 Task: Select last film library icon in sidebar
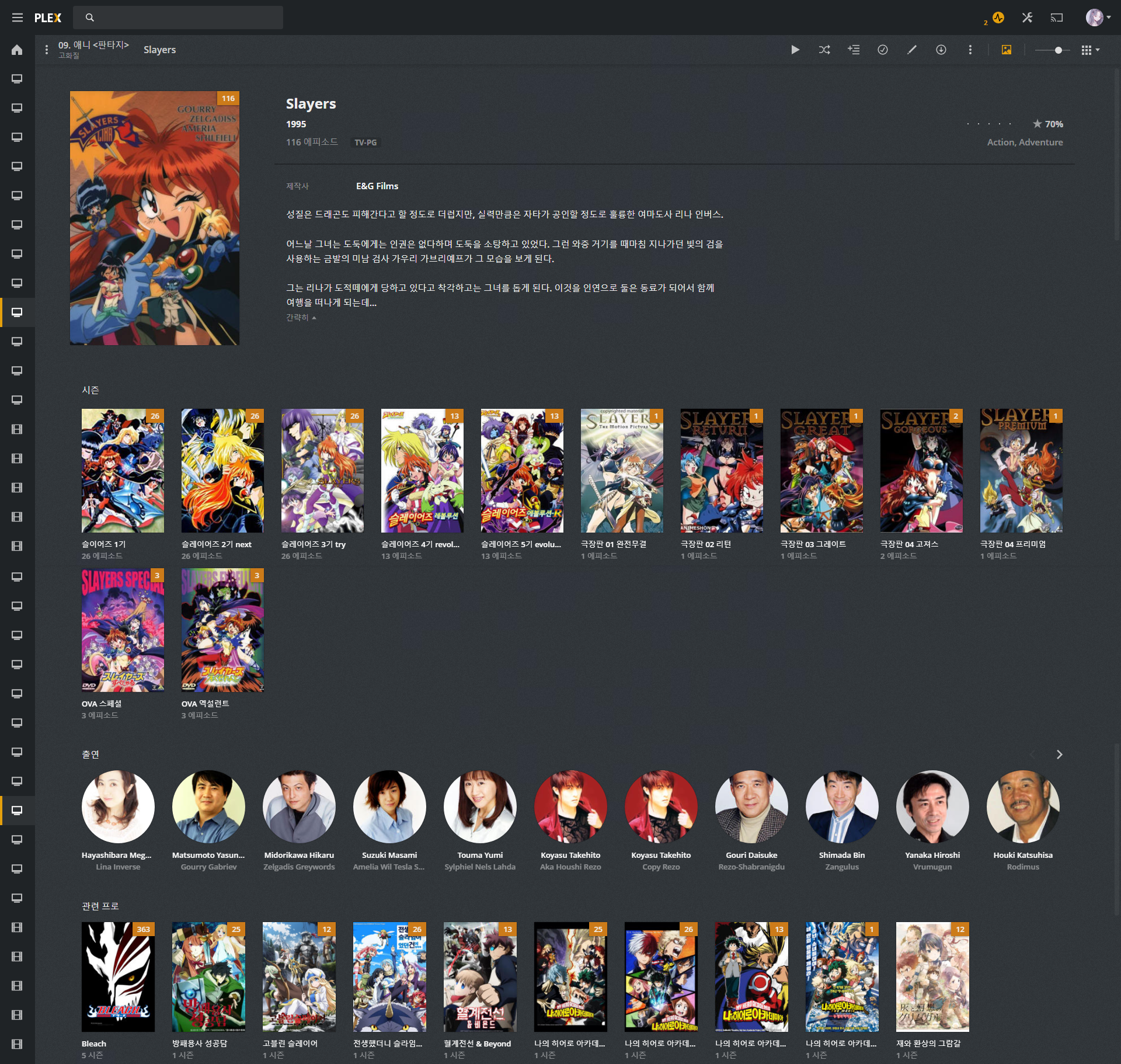17,1044
